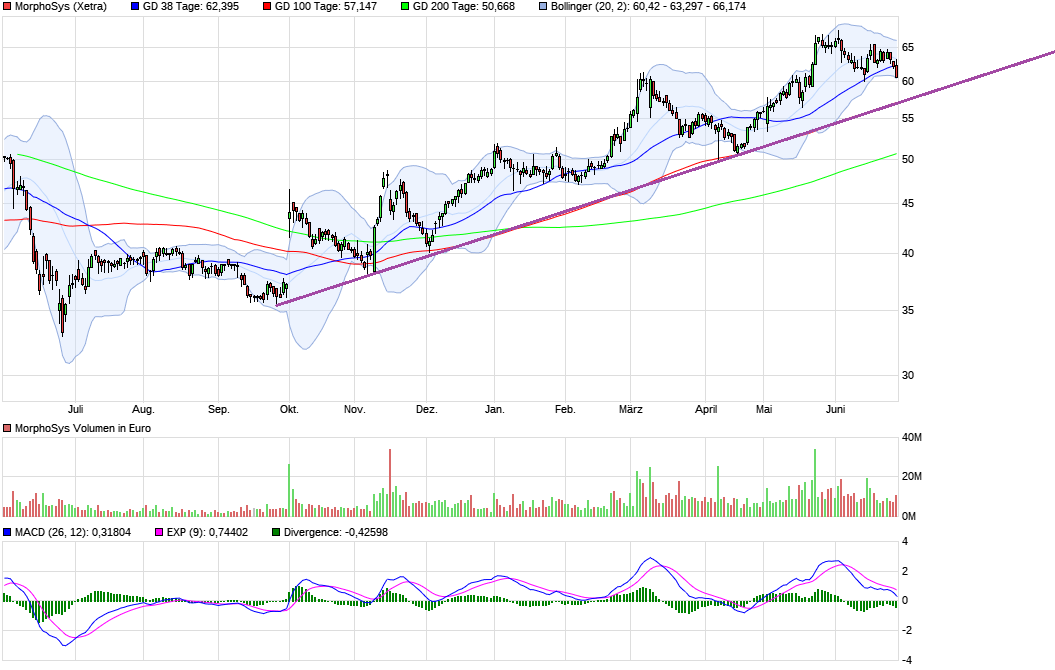Click the 0M volume axis label
The height and width of the screenshot is (670, 1055).
coord(909,517)
